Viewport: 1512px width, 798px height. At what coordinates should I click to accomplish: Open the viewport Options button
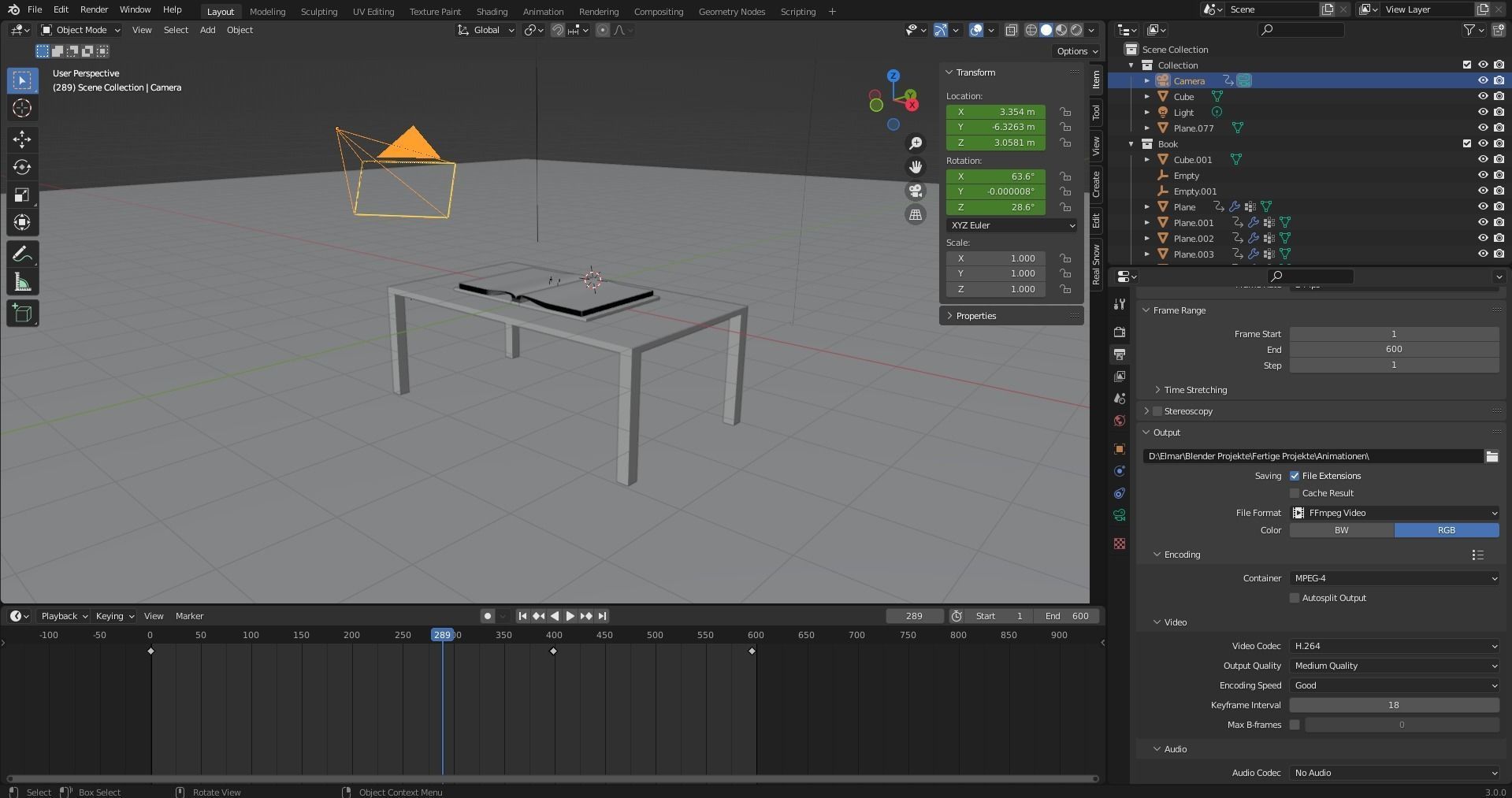pyautogui.click(x=1077, y=51)
